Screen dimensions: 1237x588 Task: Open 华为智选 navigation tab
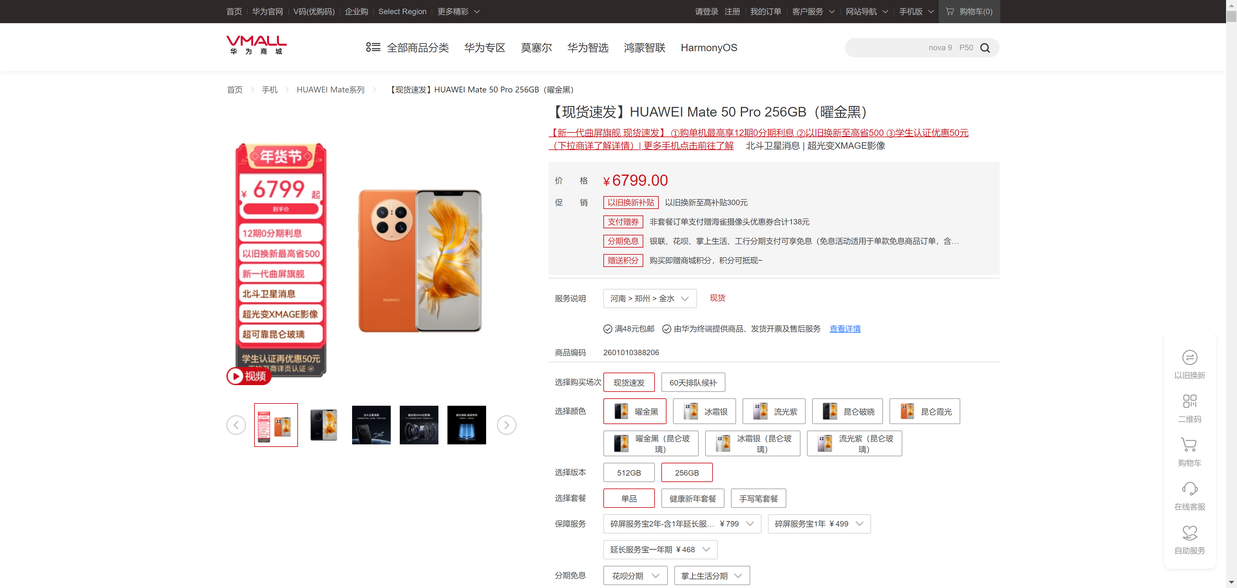(x=588, y=48)
